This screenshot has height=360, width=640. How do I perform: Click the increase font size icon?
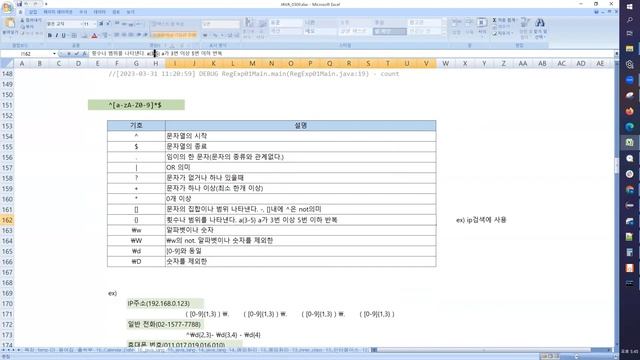[101, 24]
